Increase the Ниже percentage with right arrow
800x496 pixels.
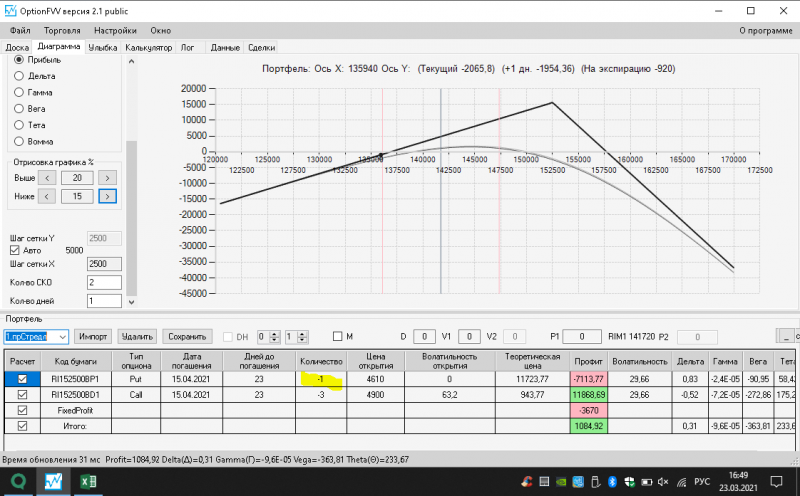click(x=107, y=196)
